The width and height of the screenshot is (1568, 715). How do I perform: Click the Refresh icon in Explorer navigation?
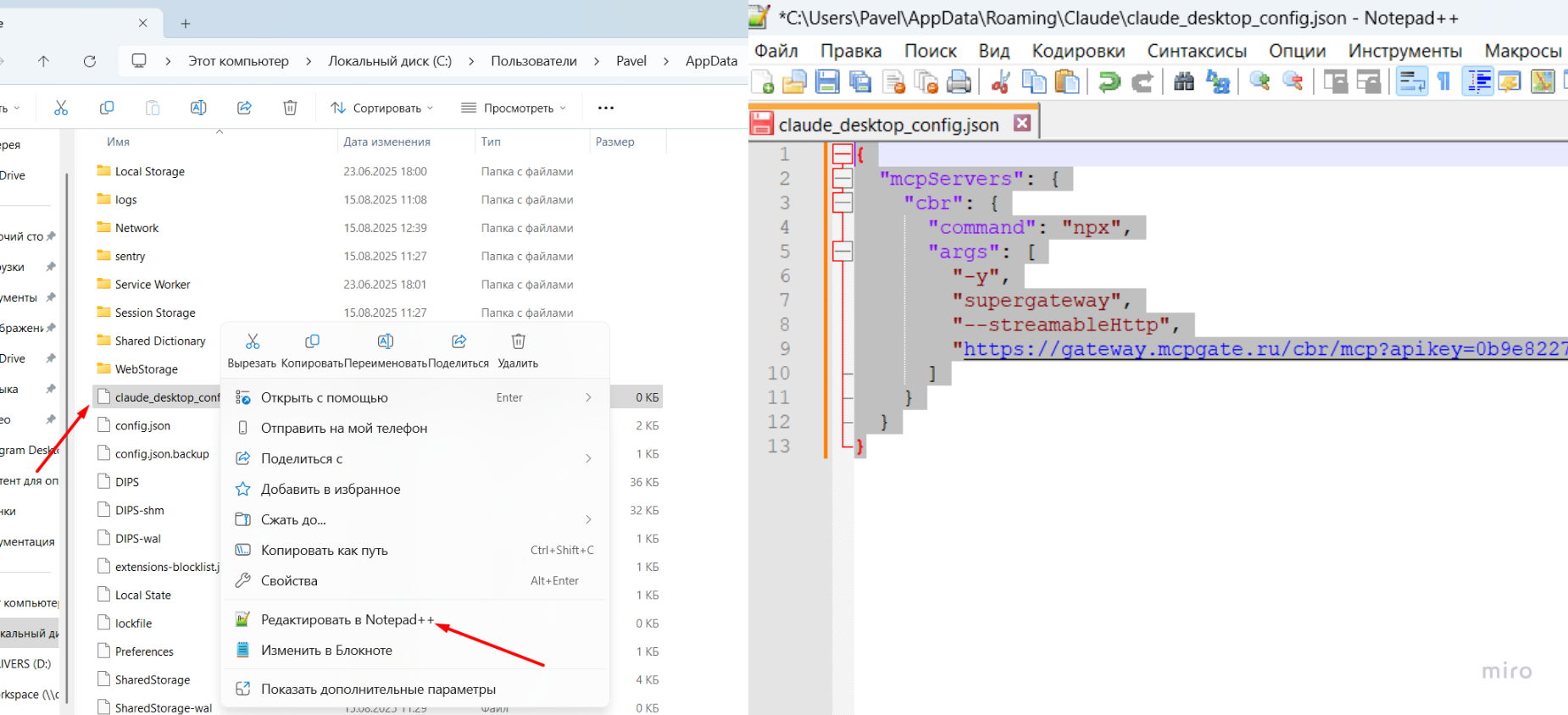click(x=90, y=61)
